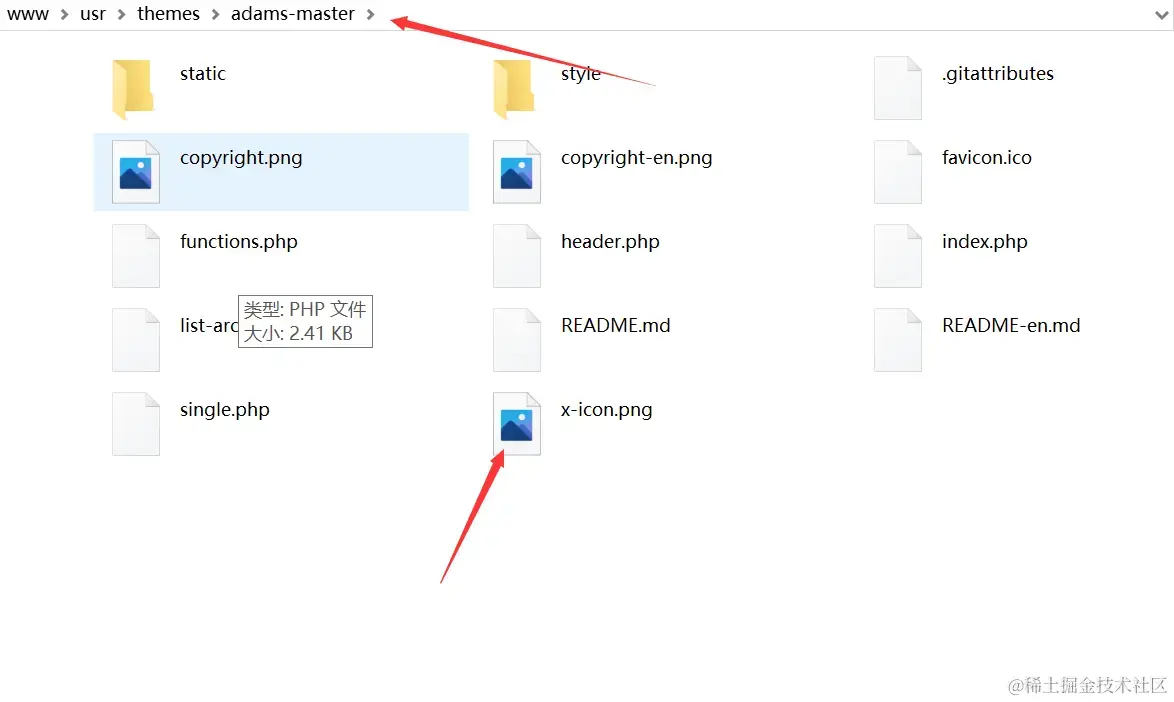Click the index.php file icon
The height and width of the screenshot is (702, 1174).
[898, 256]
